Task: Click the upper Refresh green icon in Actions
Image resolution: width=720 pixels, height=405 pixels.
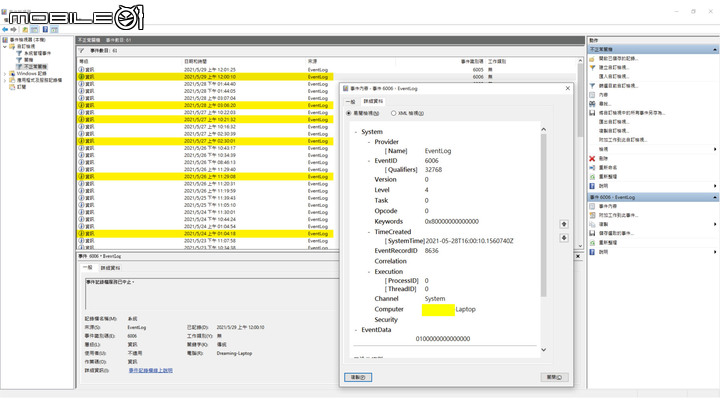Action: pyautogui.click(x=592, y=177)
